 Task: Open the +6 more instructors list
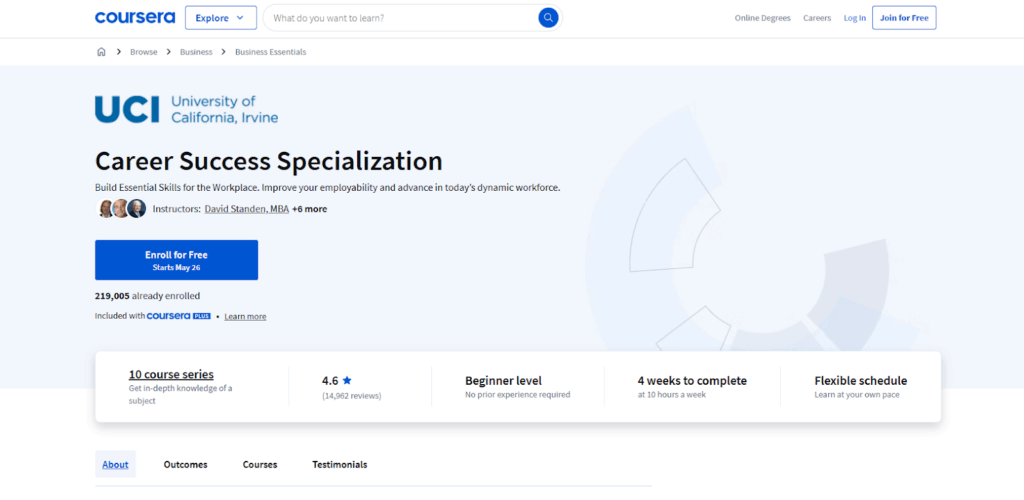coord(309,209)
